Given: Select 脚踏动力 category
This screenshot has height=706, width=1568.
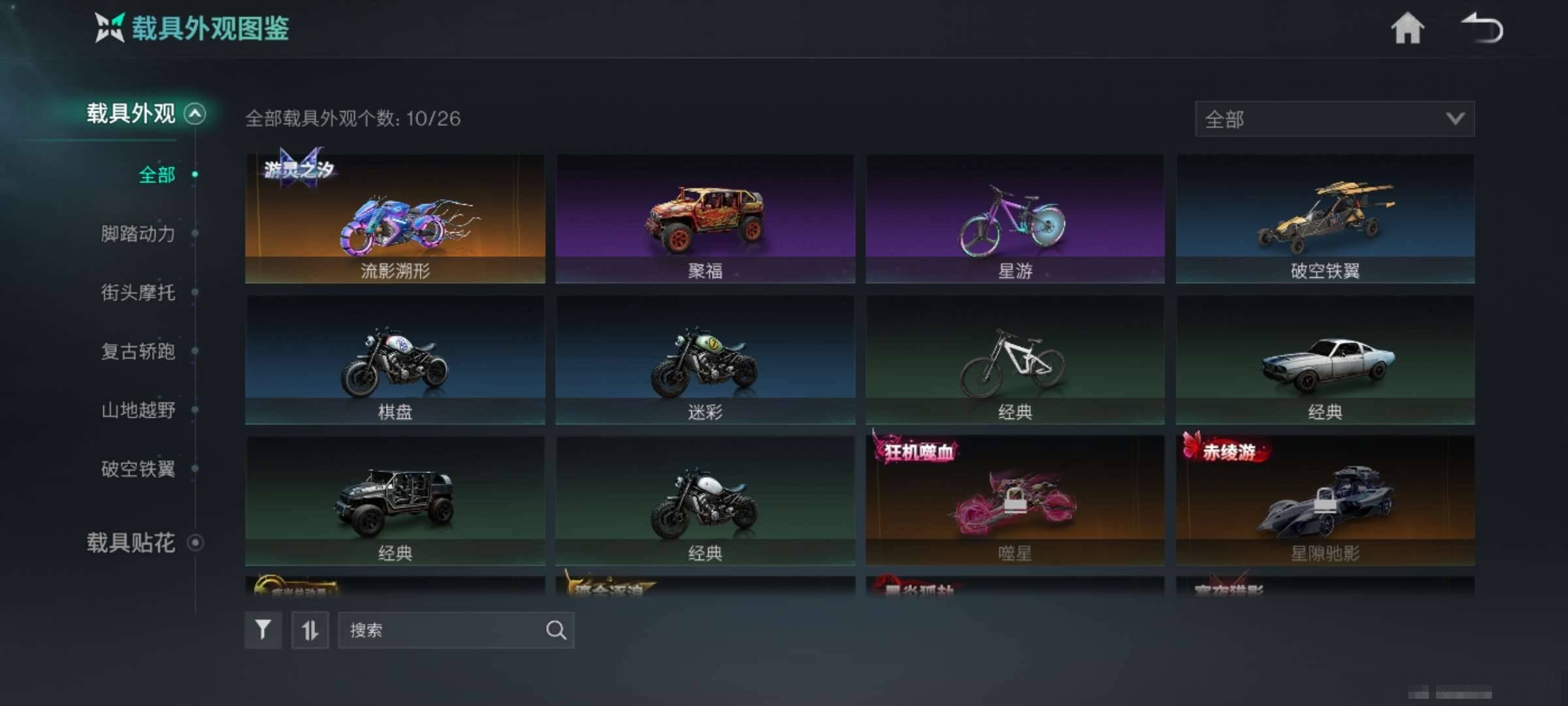Looking at the screenshot, I should pos(138,233).
